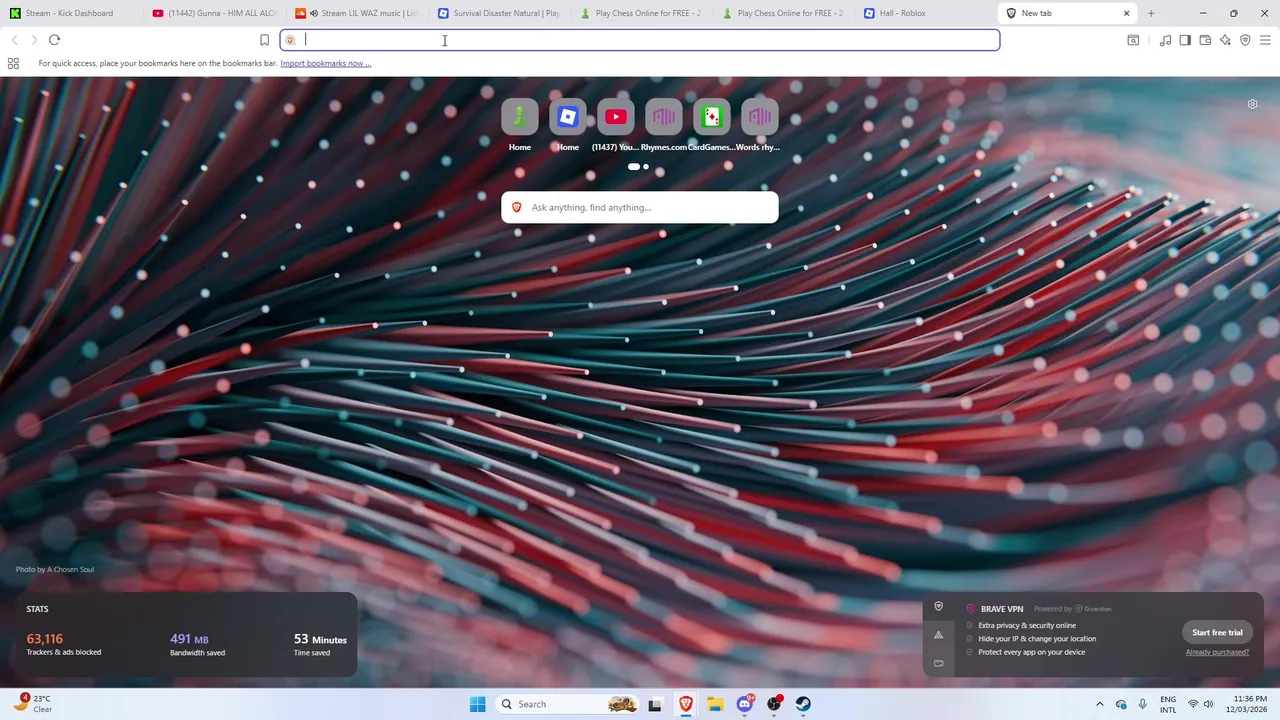Switch to the Survival Disaster Natural tab
Screen dimensions: 1280x720
(498, 13)
